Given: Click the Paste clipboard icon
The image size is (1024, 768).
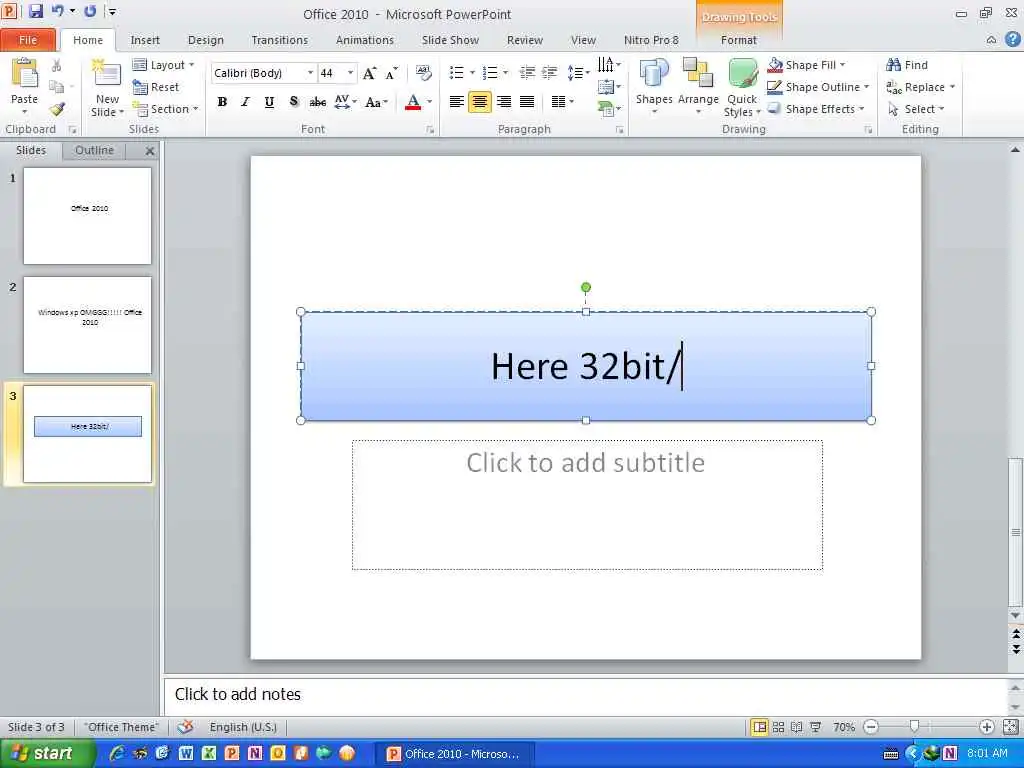Looking at the screenshot, I should point(25,73).
